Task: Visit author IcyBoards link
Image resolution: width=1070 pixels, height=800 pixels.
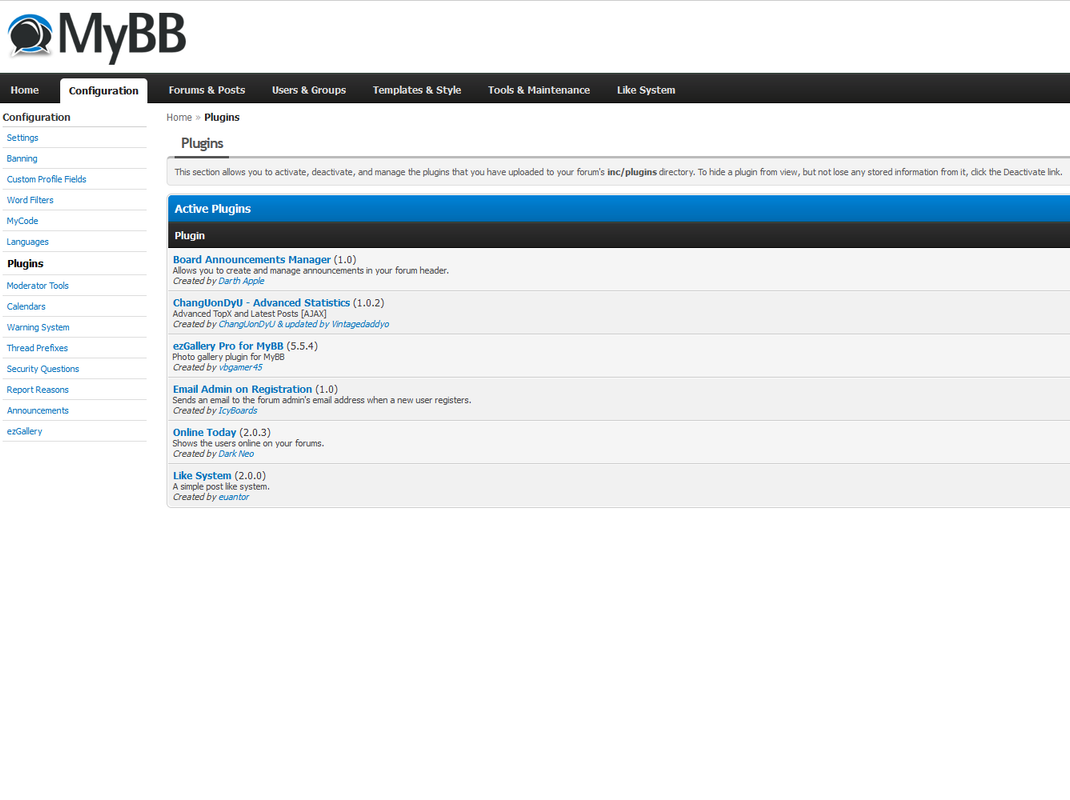Action: pos(237,411)
